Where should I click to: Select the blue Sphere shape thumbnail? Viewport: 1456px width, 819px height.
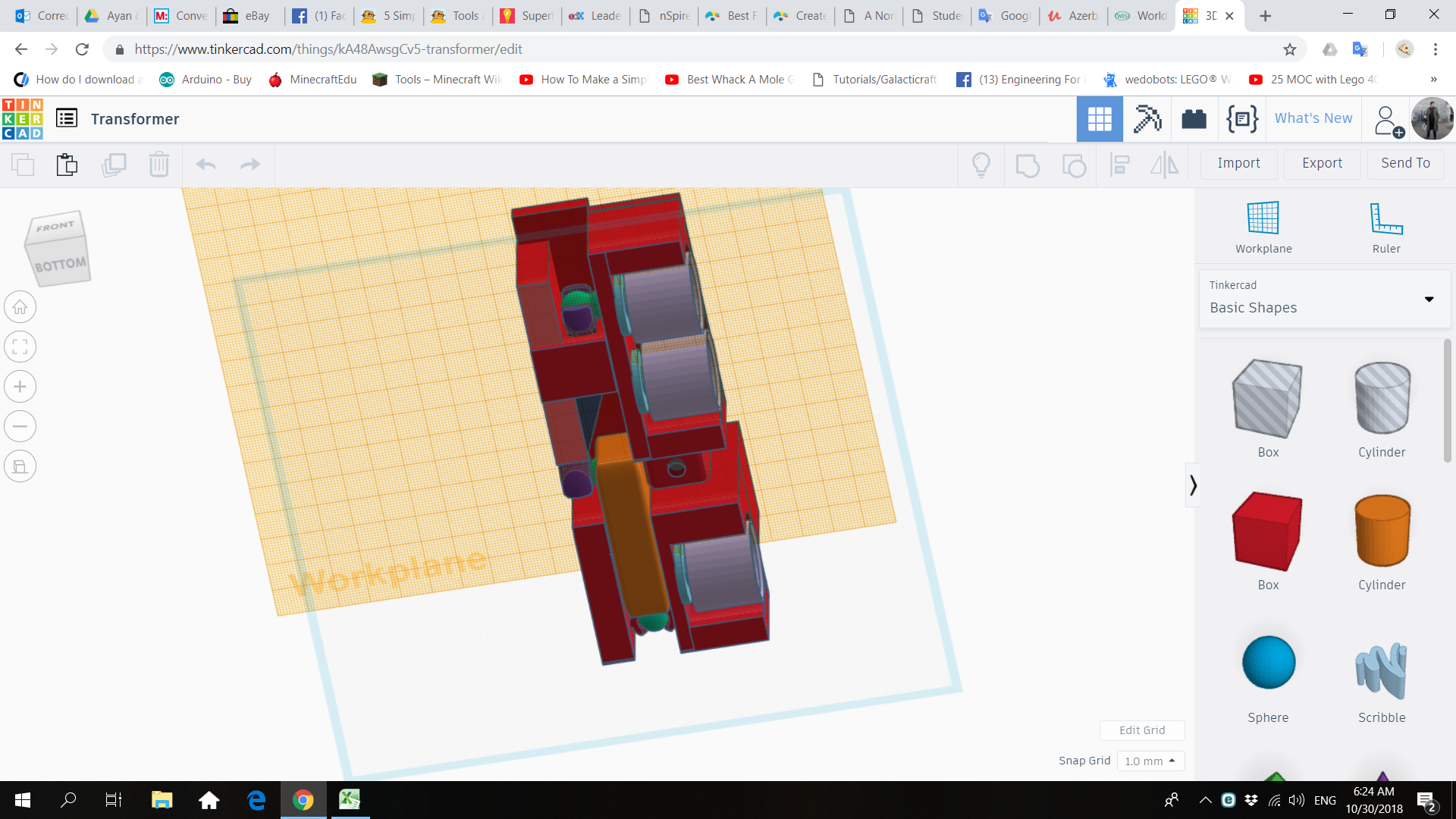coord(1267,663)
